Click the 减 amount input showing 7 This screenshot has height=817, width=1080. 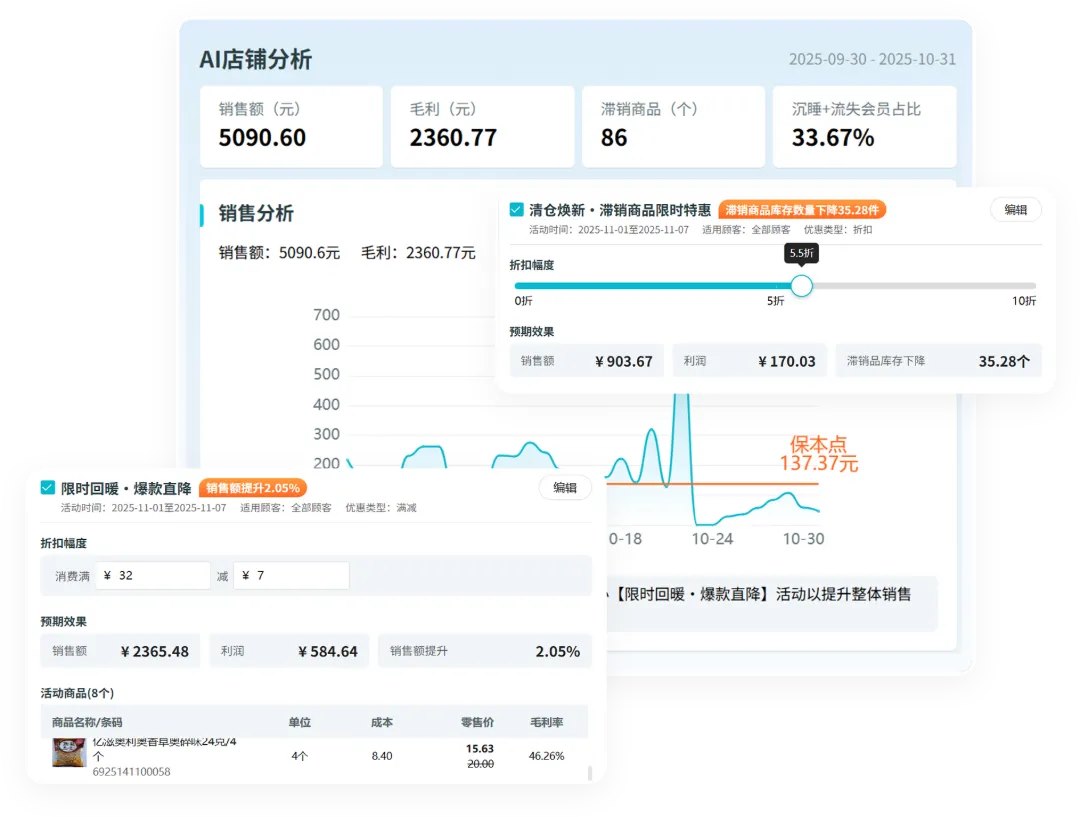point(291,575)
